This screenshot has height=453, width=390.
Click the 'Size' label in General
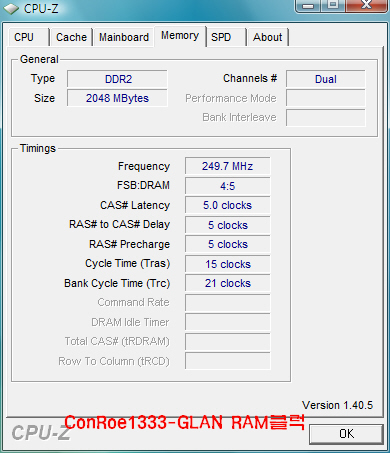click(44, 98)
